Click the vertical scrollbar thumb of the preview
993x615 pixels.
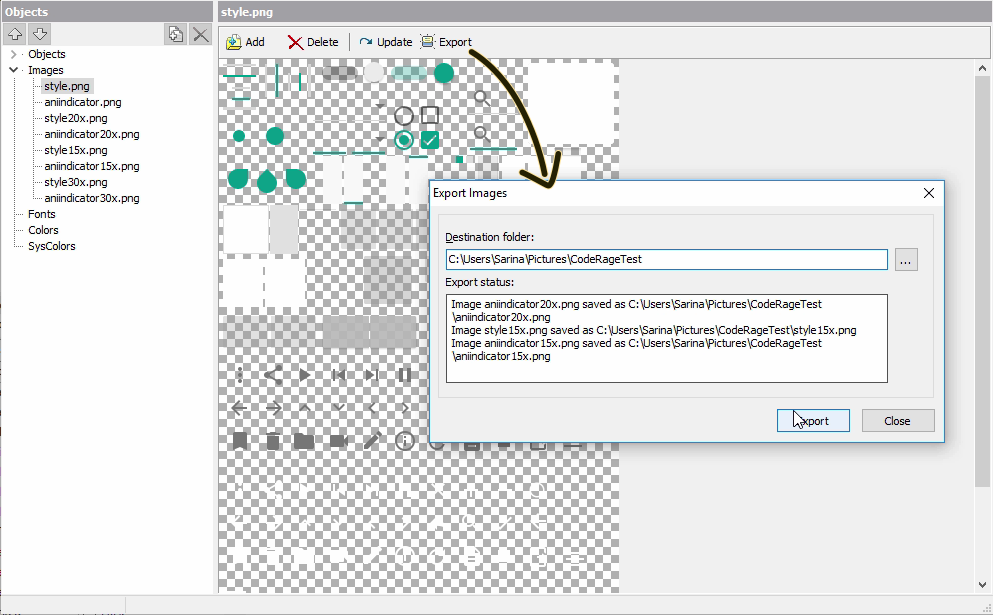point(982,281)
